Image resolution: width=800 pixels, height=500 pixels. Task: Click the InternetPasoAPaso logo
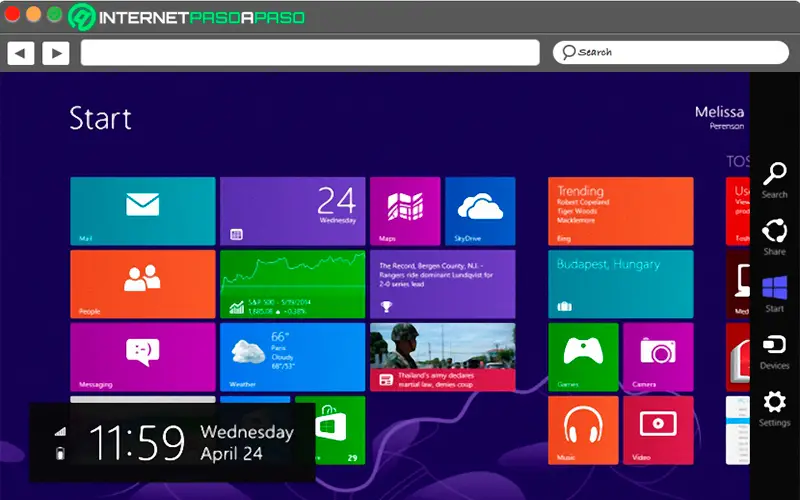(x=187, y=17)
